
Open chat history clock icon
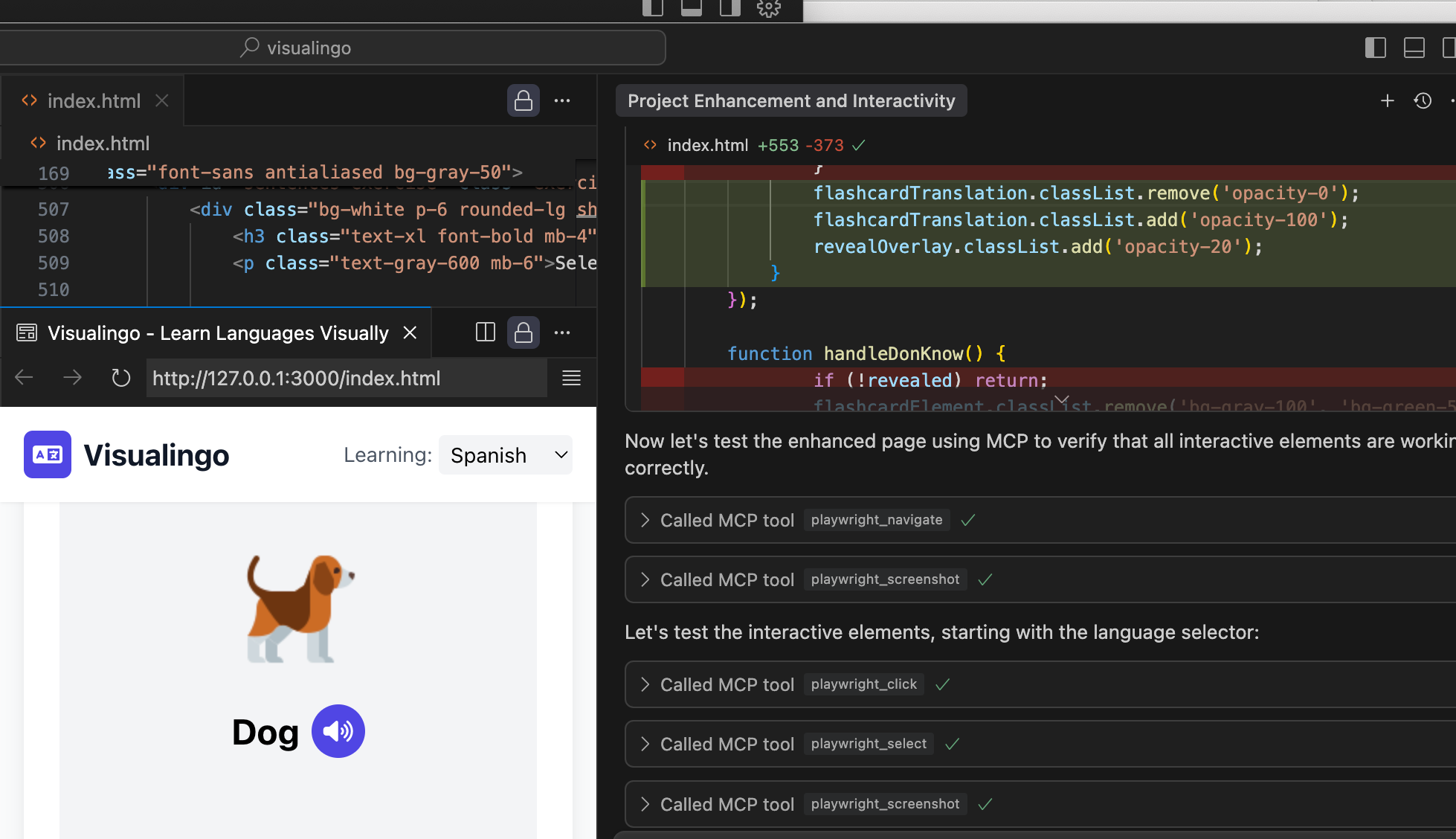[1423, 101]
